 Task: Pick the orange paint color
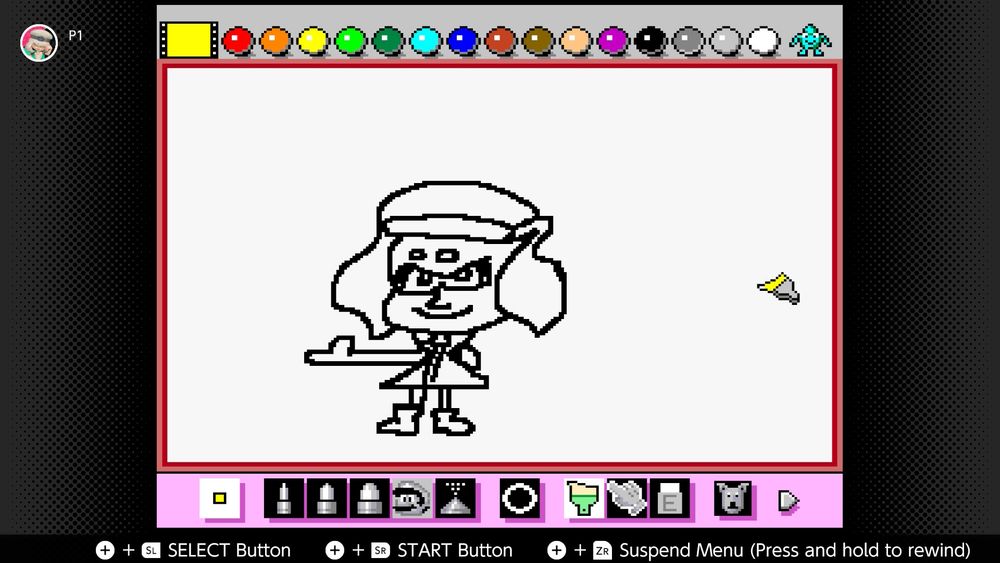point(276,41)
